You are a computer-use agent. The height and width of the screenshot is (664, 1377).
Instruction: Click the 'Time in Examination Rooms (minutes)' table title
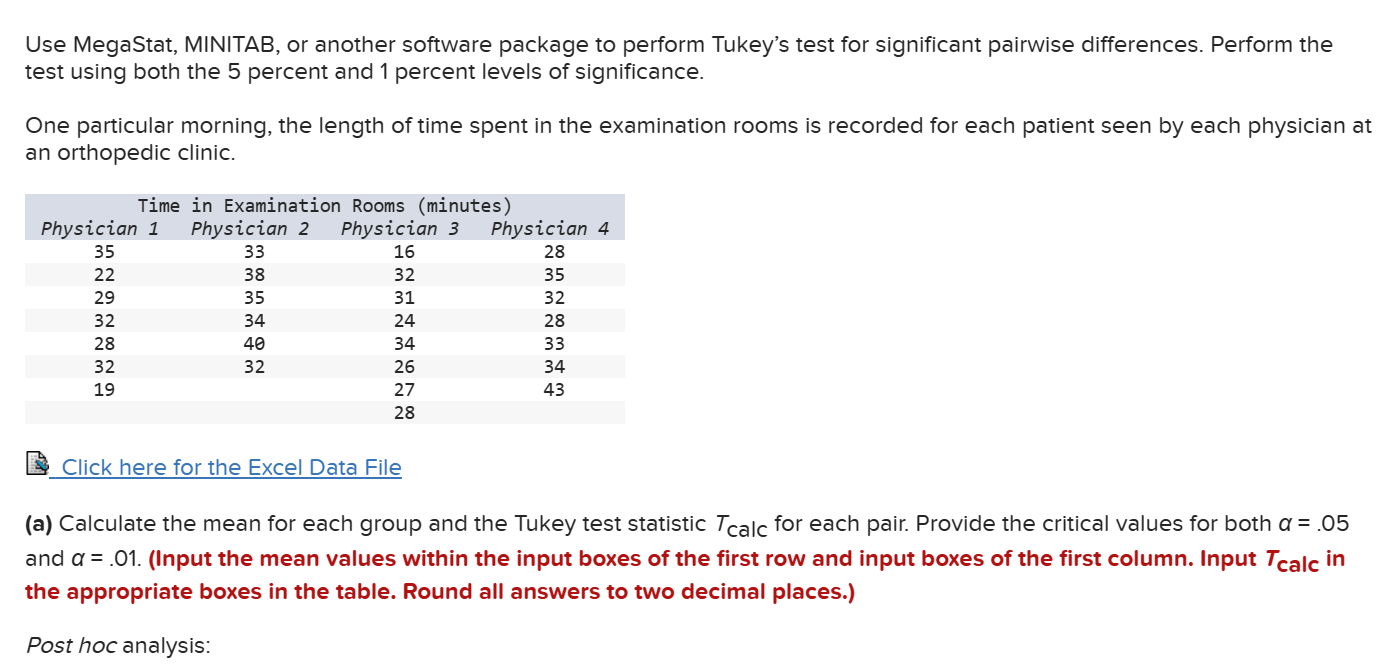coord(325,205)
